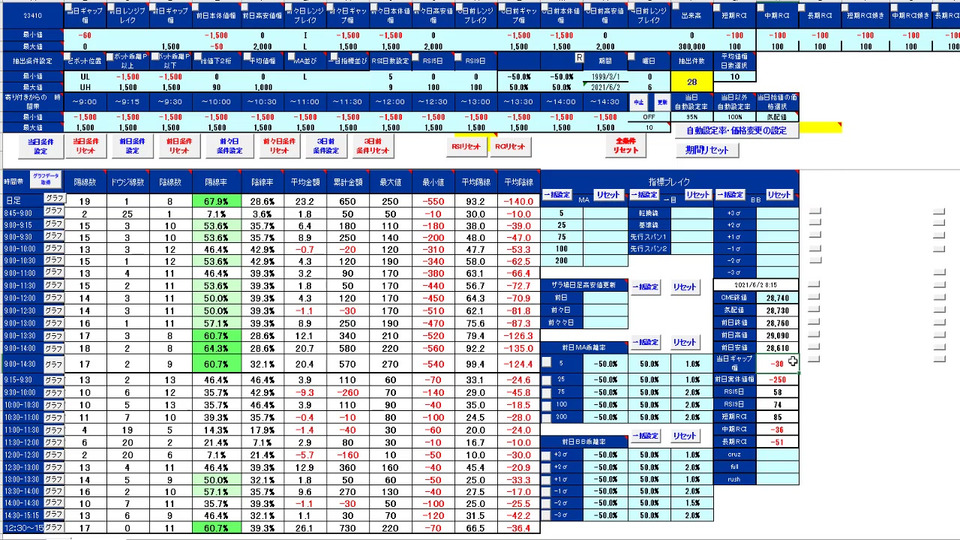Click the 期間リセット button
960x540 pixels.
click(707, 150)
